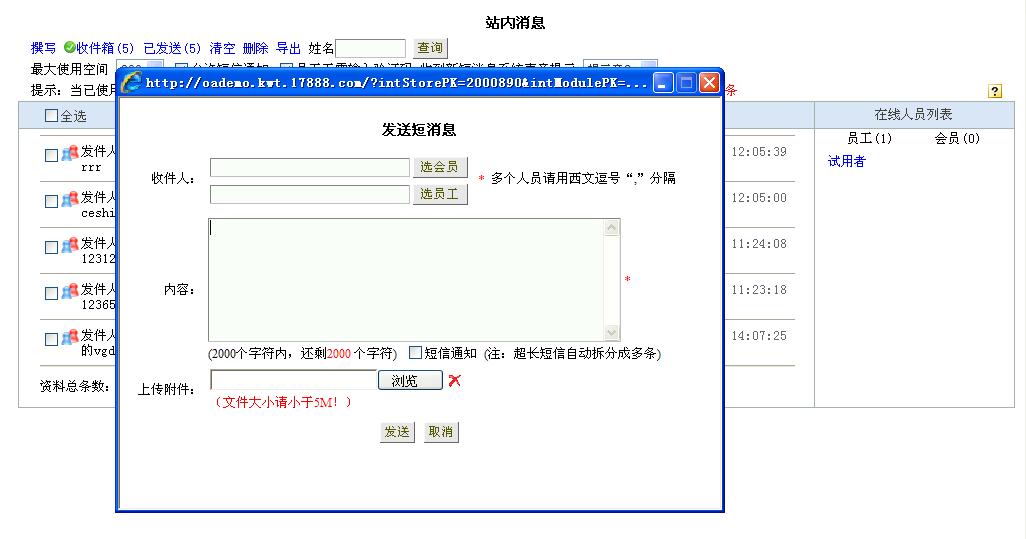Enable the 短信通知 checkbox
This screenshot has height=539, width=1026.
(x=415, y=353)
